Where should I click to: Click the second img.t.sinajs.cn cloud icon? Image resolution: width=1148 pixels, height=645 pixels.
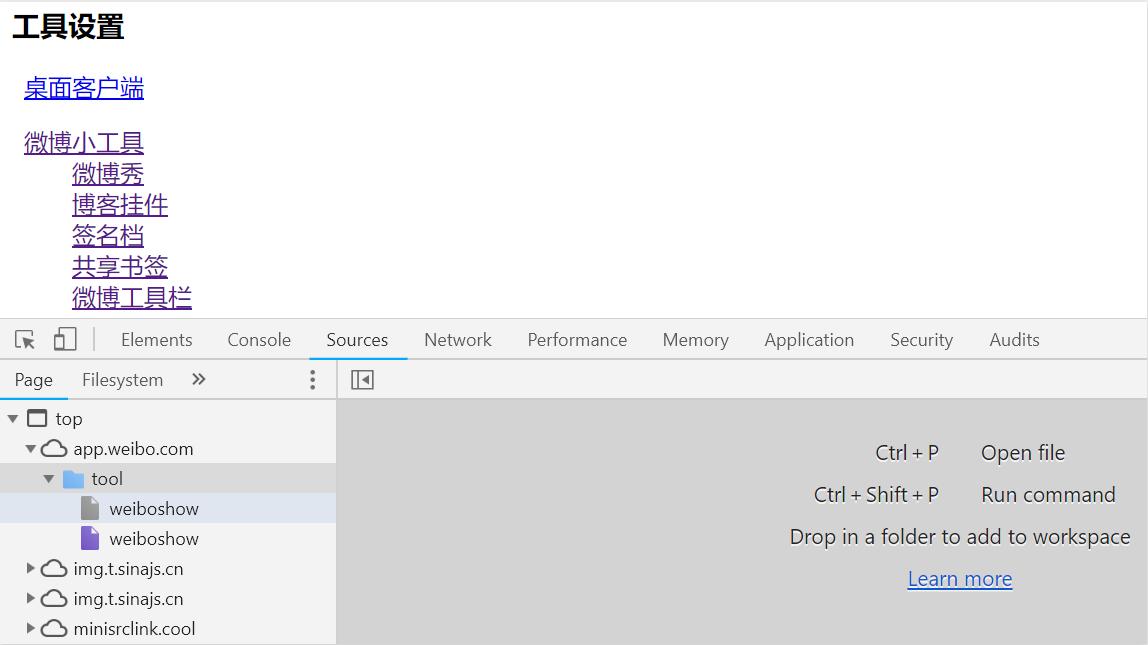click(x=54, y=598)
